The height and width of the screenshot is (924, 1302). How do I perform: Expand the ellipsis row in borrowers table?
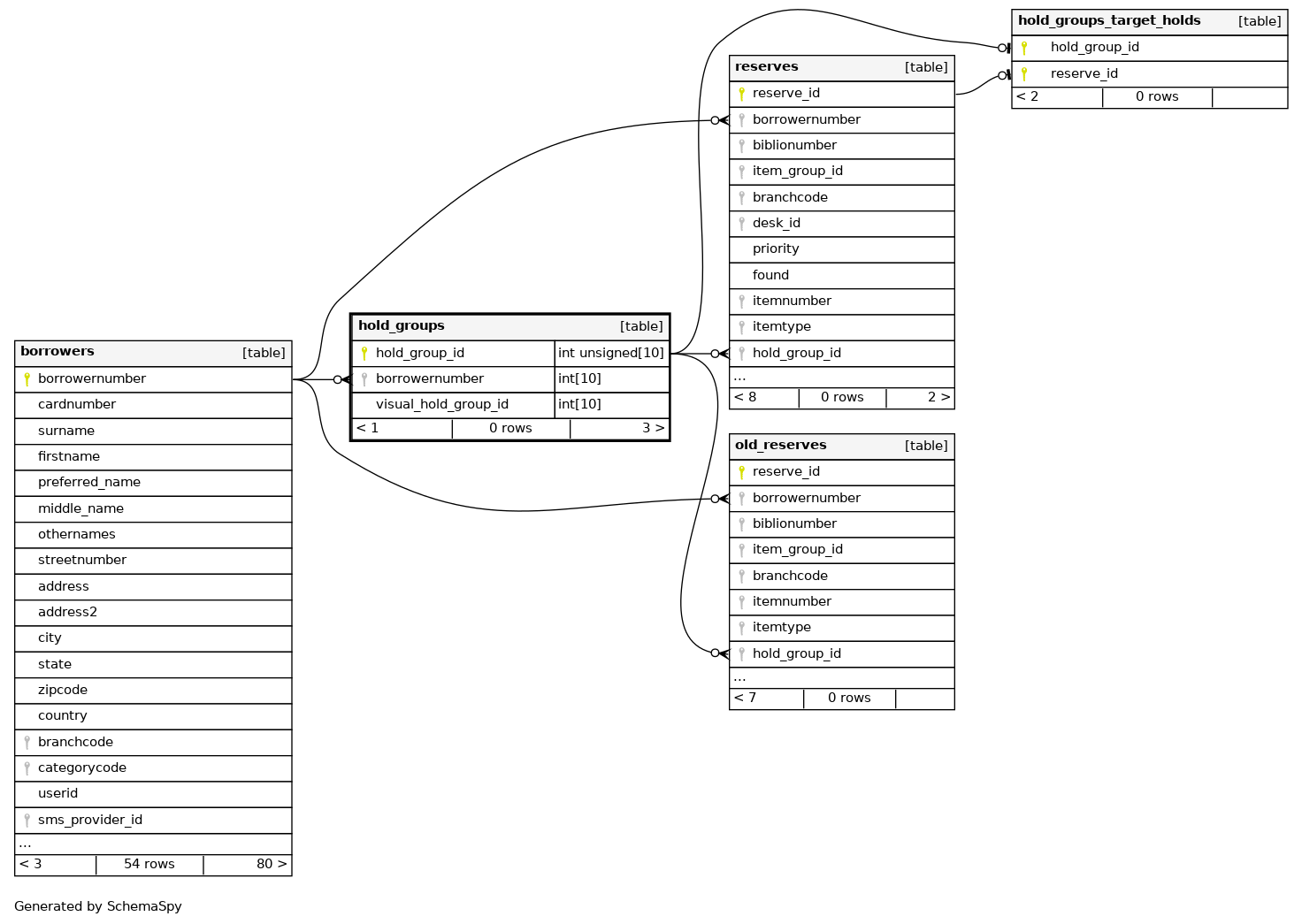click(x=25, y=844)
